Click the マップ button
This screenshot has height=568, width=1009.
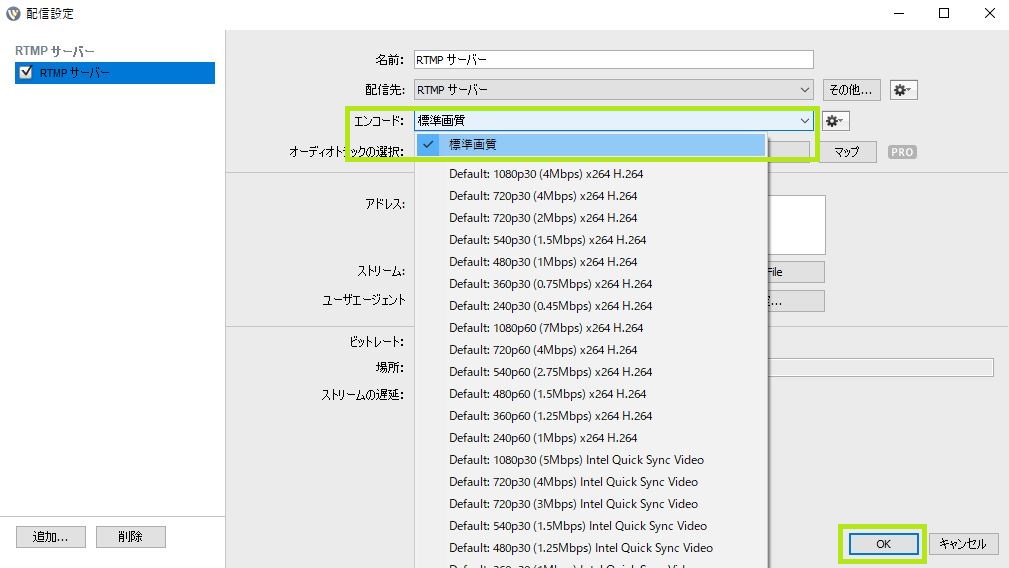click(846, 152)
